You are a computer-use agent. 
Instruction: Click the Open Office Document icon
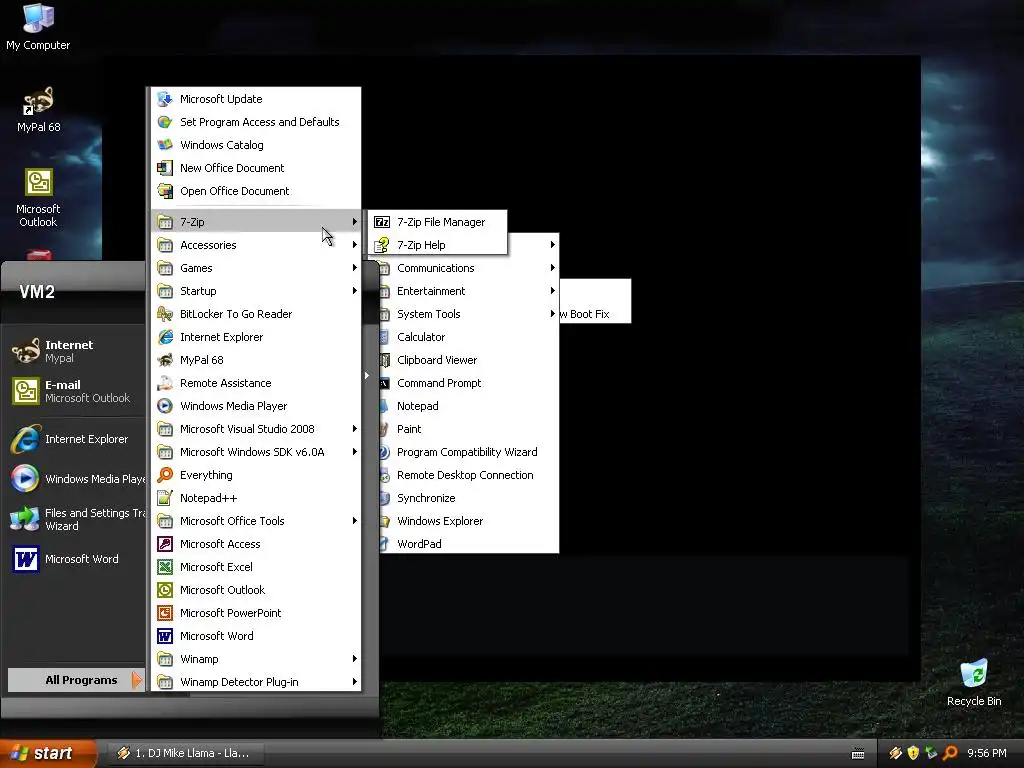tap(165, 191)
